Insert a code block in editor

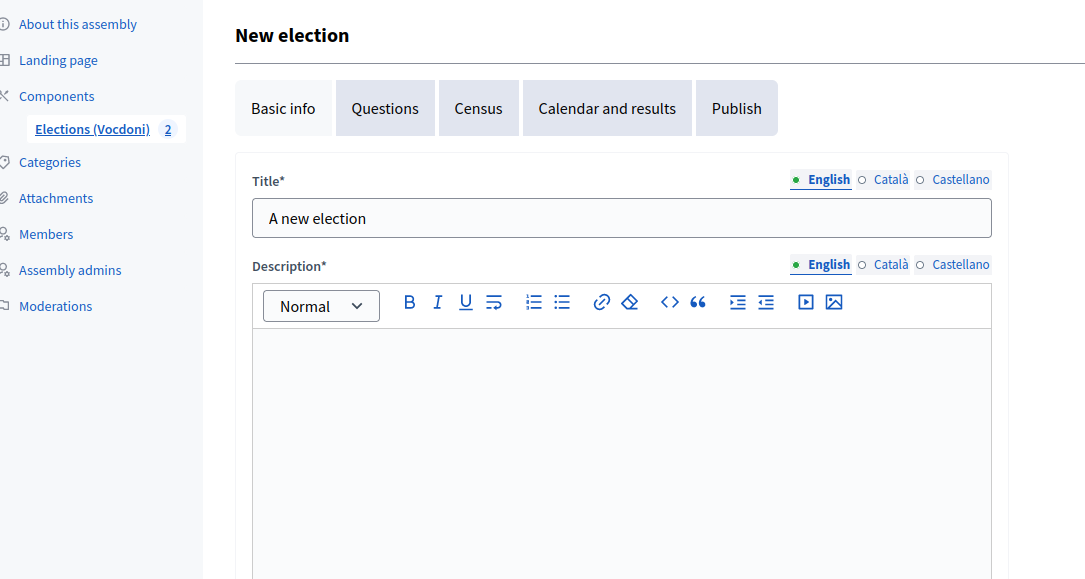(x=669, y=302)
